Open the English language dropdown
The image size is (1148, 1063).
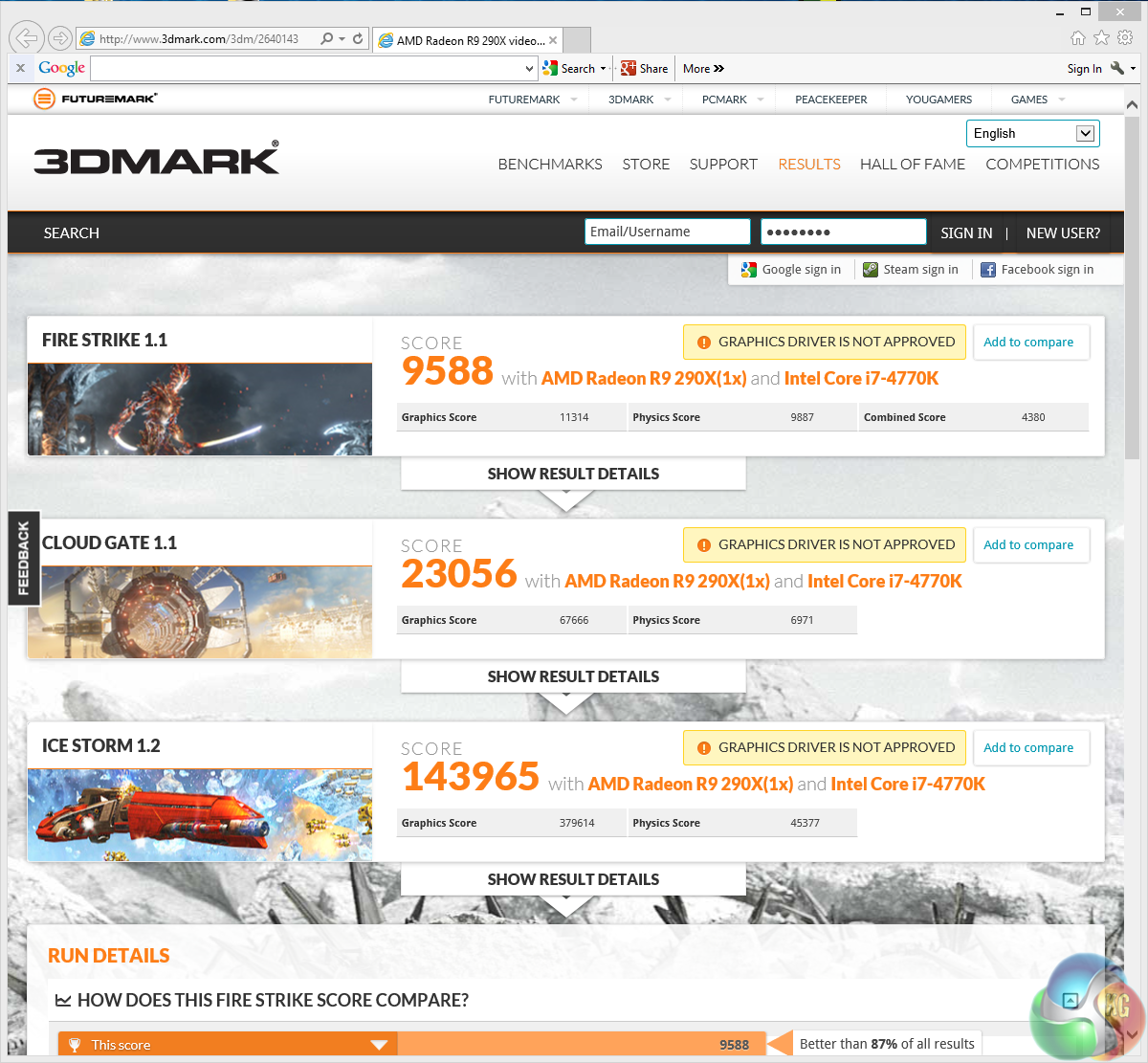1033,133
